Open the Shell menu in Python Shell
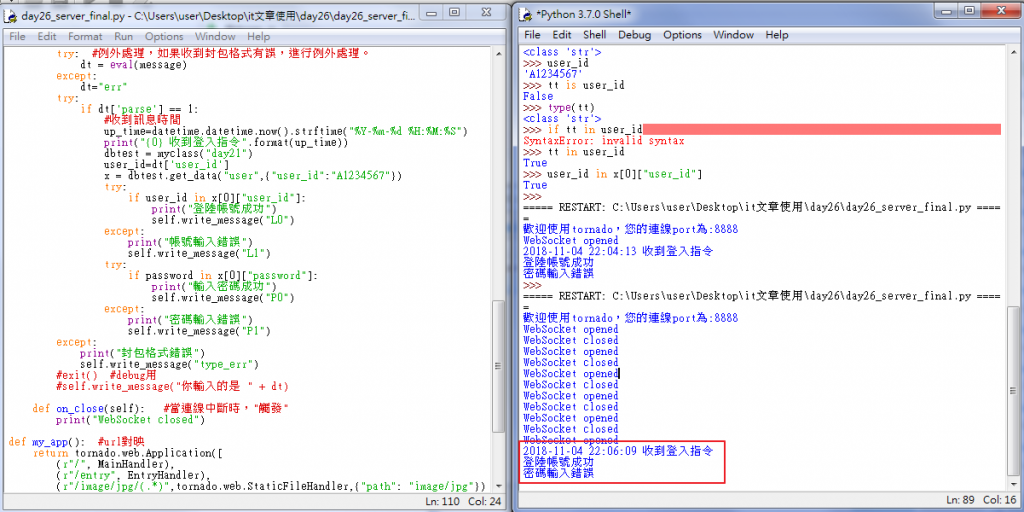The image size is (1024, 512). coord(594,35)
